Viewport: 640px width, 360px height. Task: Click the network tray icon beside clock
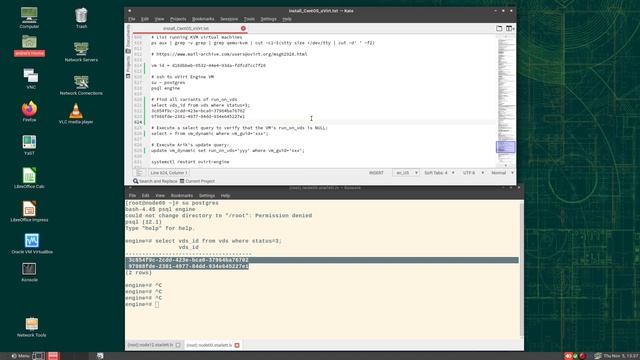point(598,356)
